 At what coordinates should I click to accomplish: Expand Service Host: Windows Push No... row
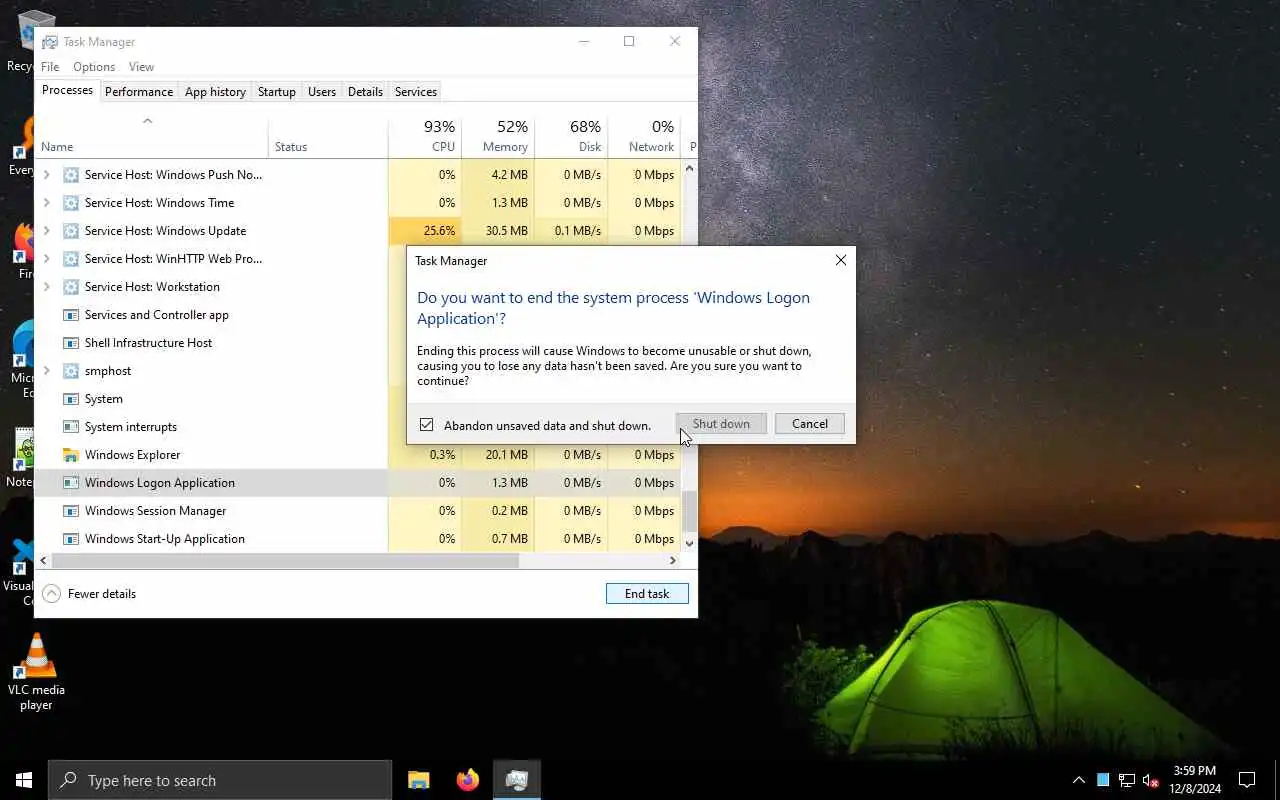click(46, 175)
